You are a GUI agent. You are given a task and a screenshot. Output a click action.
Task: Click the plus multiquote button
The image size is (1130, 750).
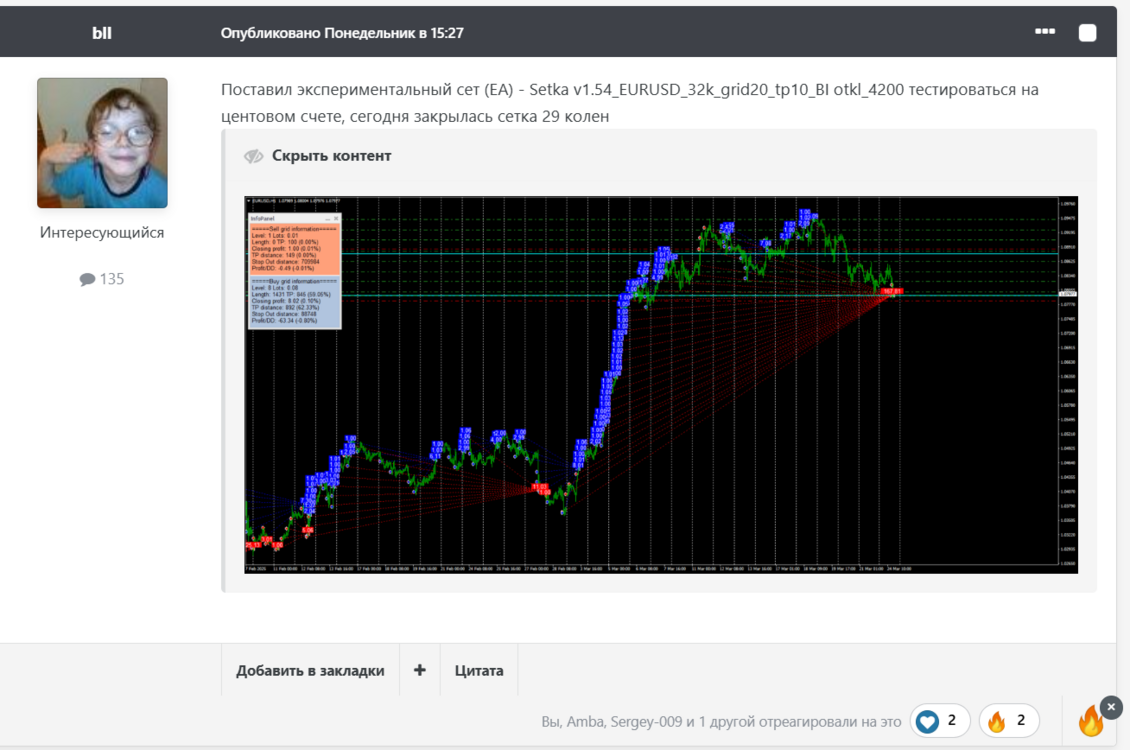pyautogui.click(x=419, y=670)
